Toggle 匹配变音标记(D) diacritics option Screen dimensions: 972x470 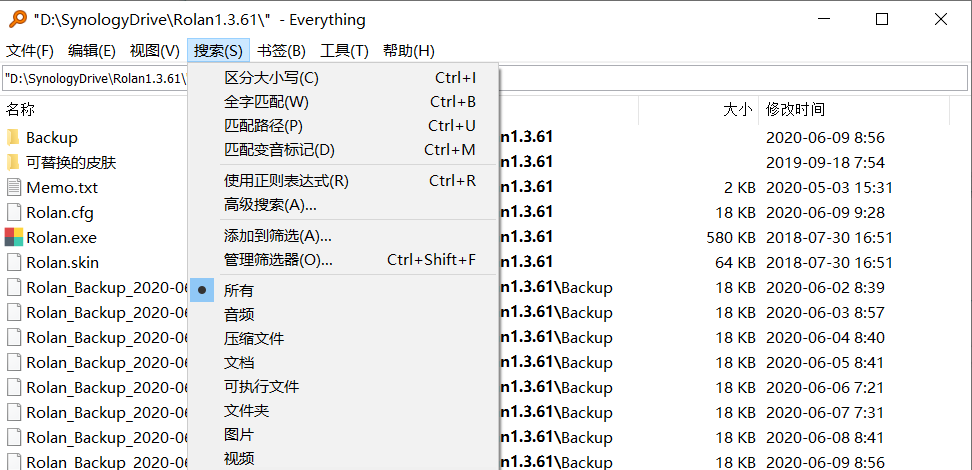(343, 150)
